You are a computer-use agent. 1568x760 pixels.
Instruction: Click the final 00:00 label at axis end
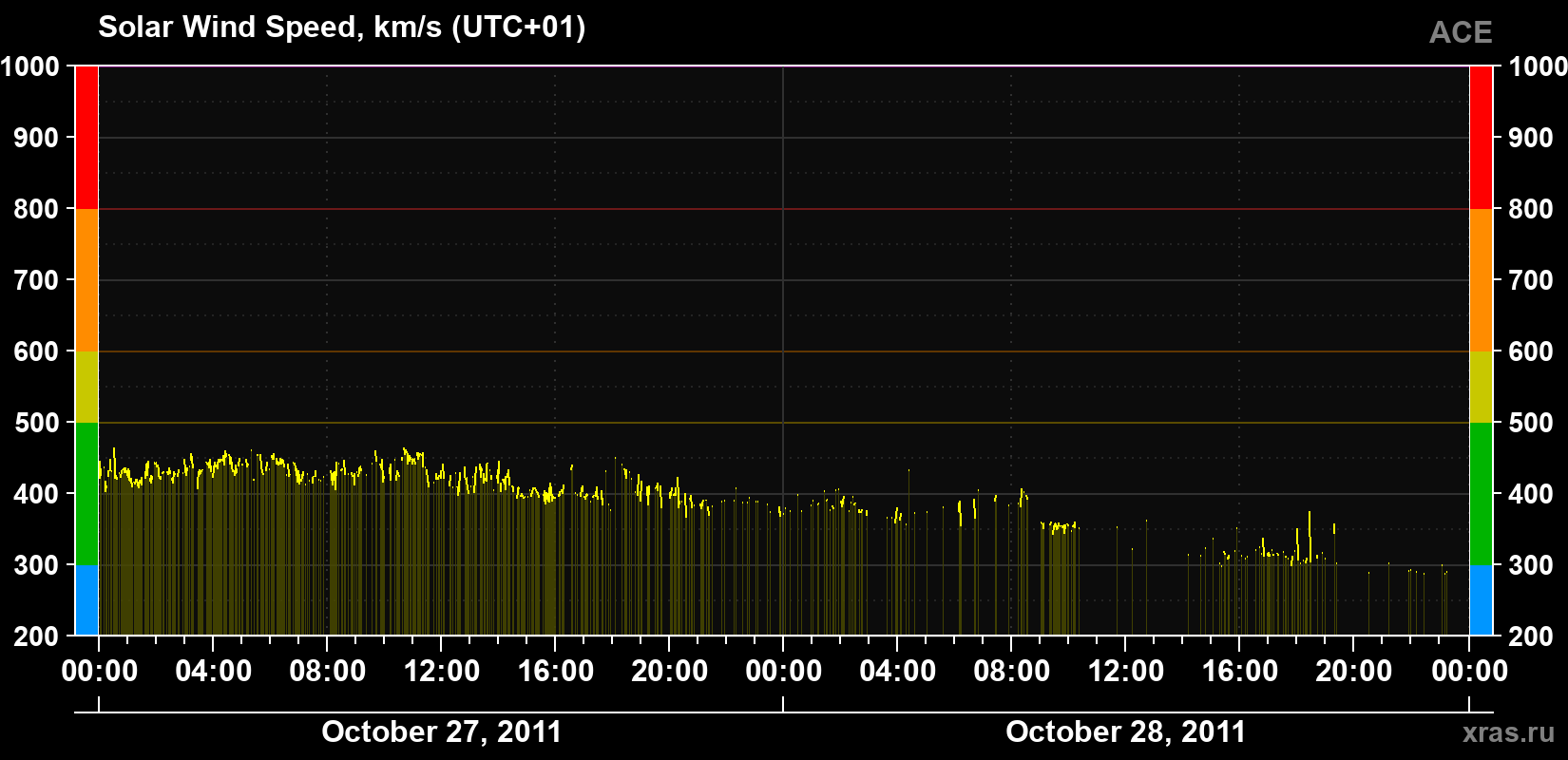coord(1469,671)
